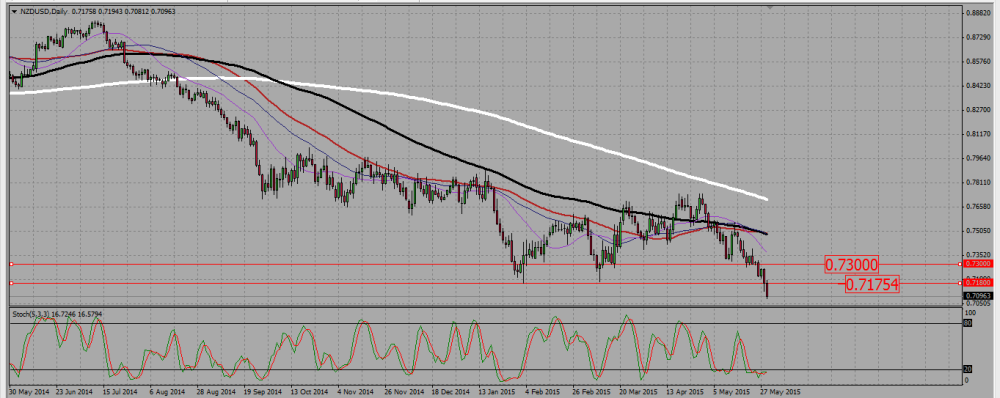The height and width of the screenshot is (398, 1000).
Task: Select the red 0.71754 text label
Action: (x=872, y=284)
